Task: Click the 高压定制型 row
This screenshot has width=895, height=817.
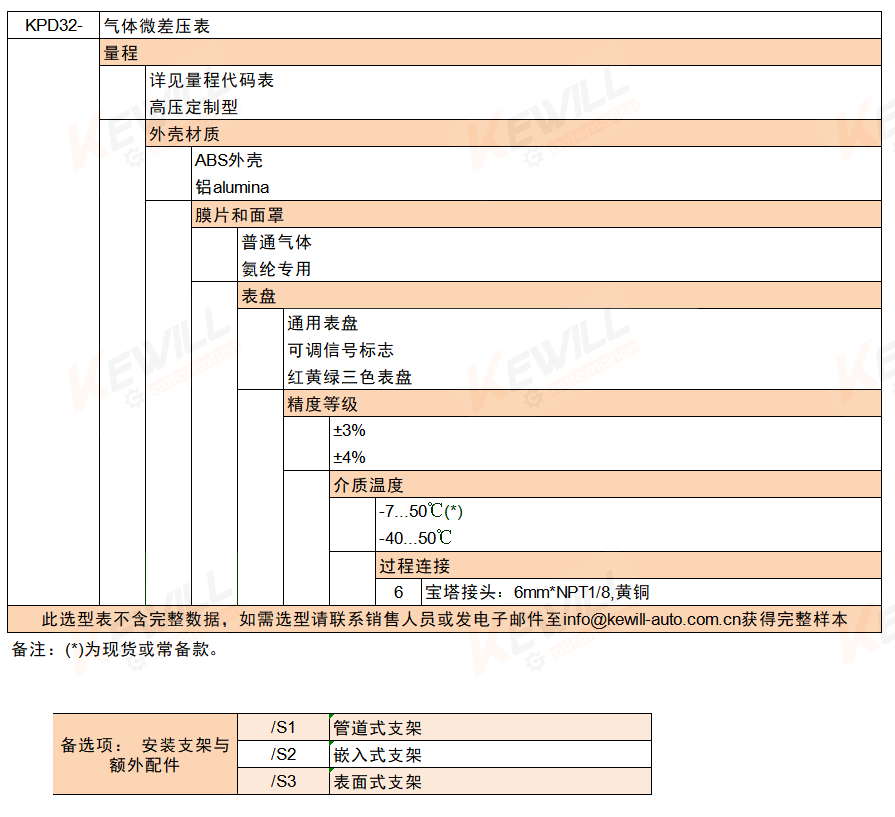Action: click(514, 107)
